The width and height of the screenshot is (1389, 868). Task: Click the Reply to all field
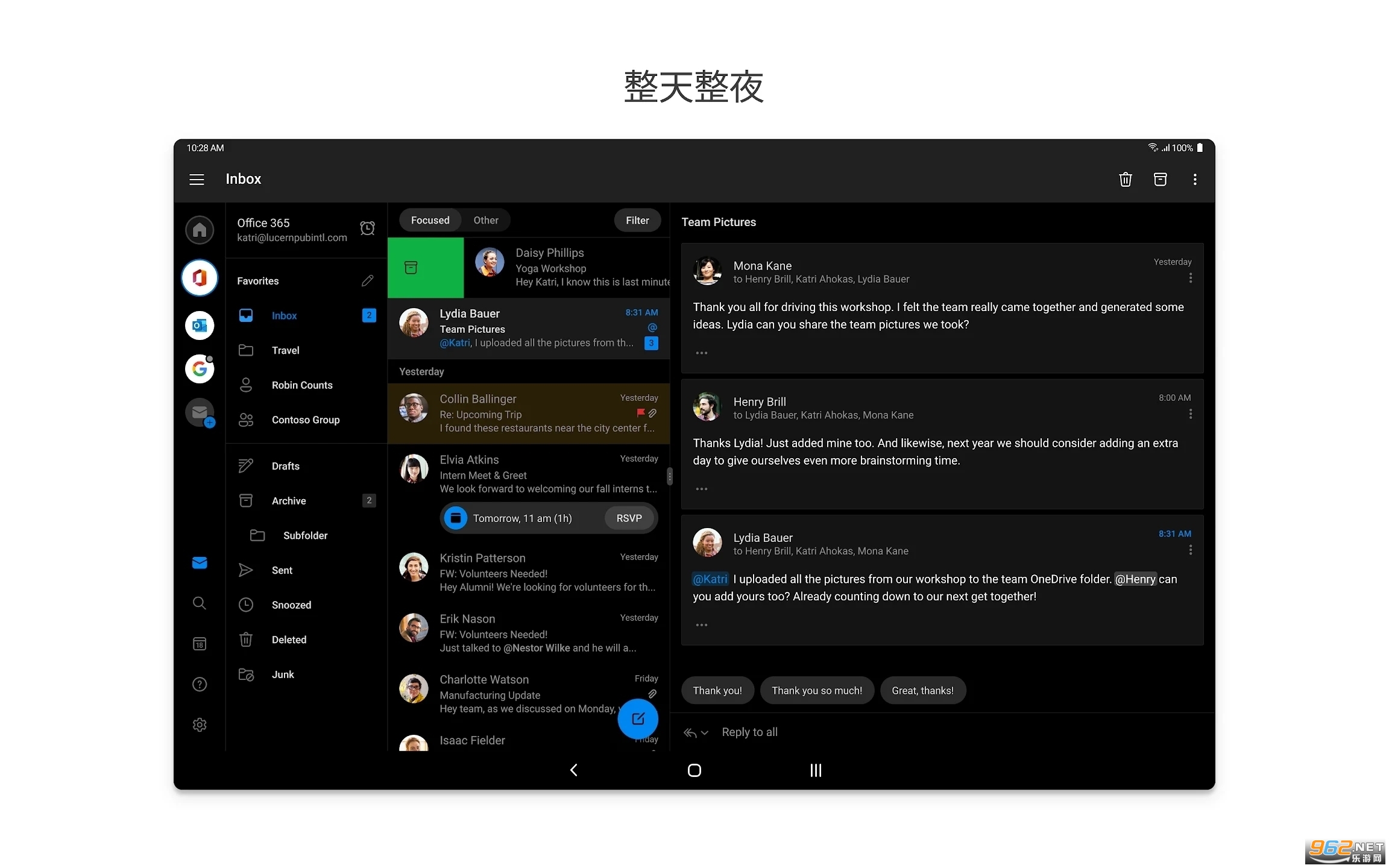coord(749,732)
